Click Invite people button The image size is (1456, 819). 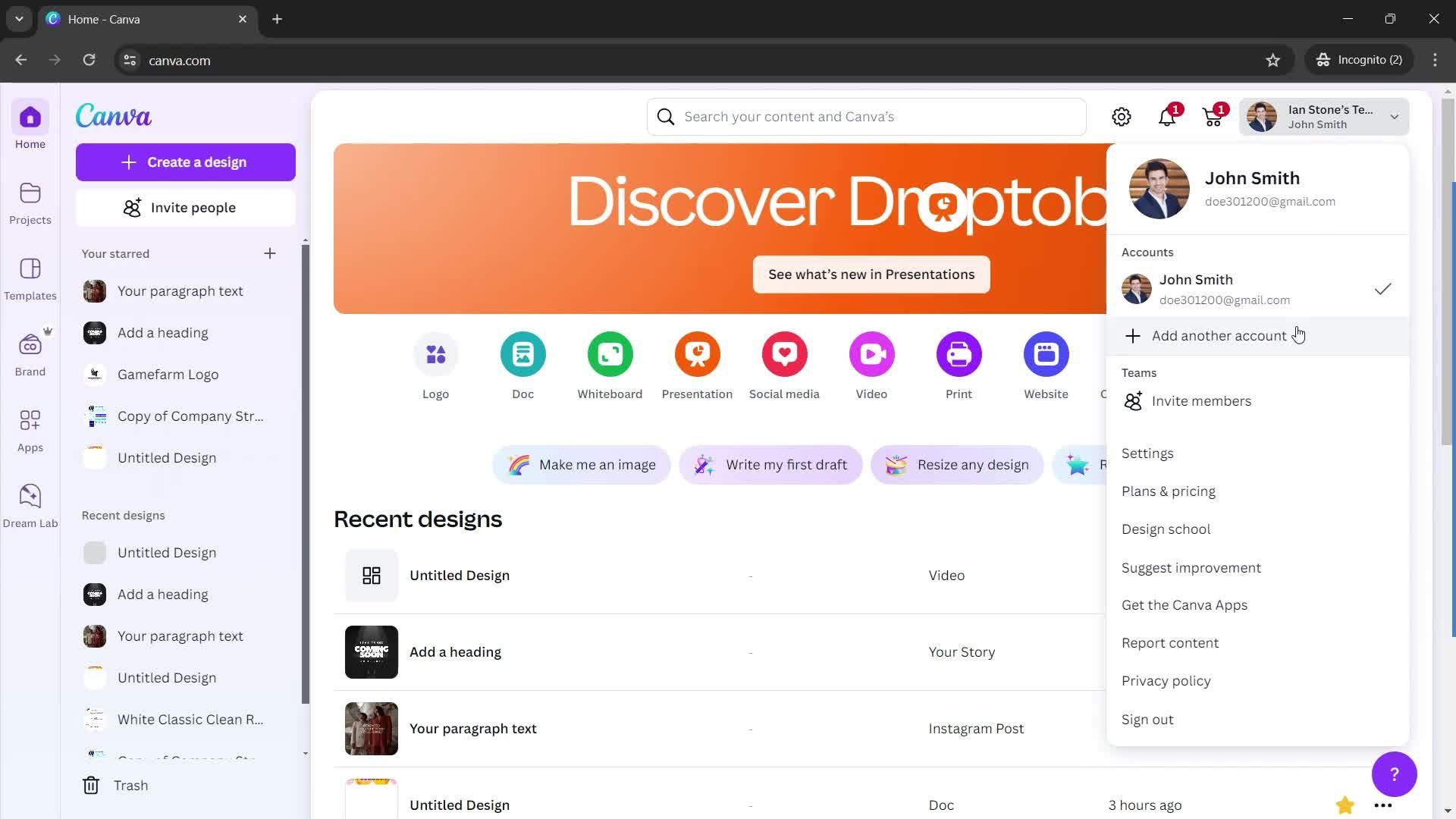186,208
